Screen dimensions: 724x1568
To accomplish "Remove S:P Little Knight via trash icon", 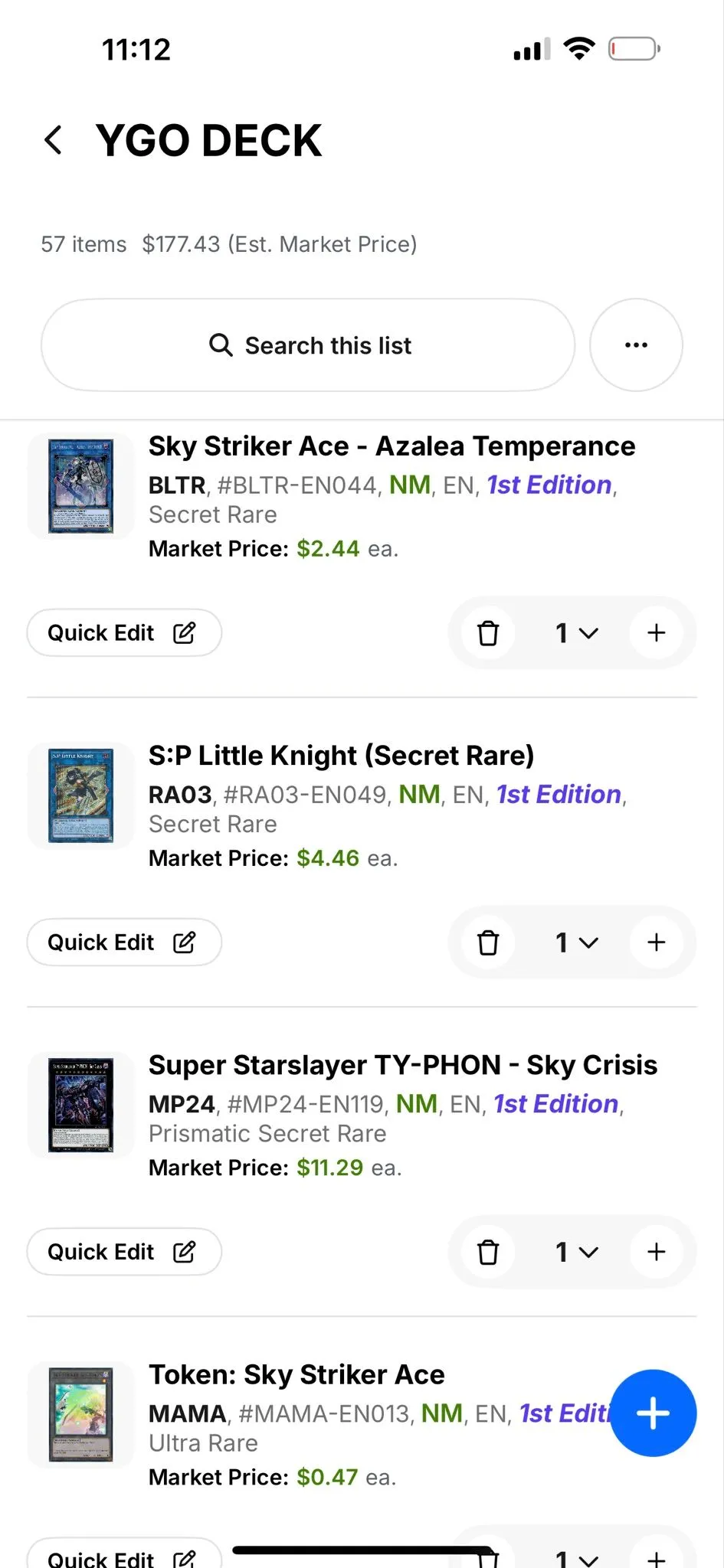I will 488,942.
